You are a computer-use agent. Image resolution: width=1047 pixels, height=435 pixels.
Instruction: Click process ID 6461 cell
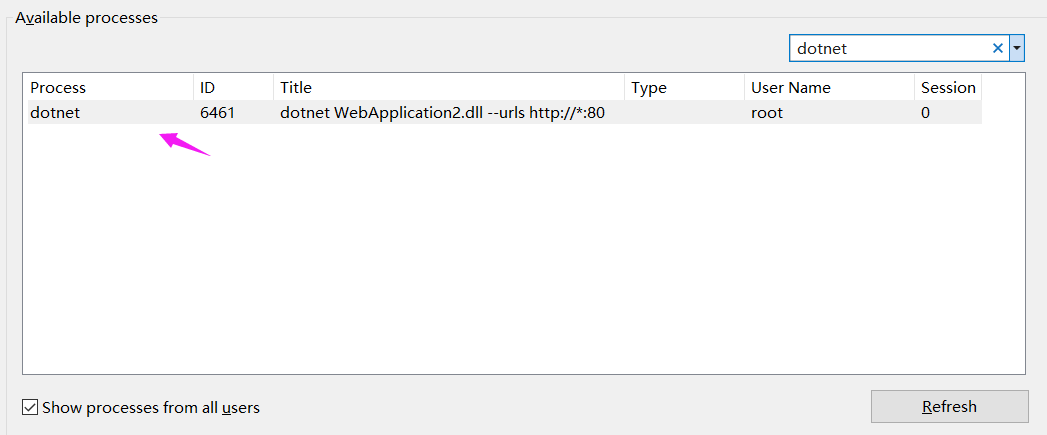pyautogui.click(x=217, y=113)
